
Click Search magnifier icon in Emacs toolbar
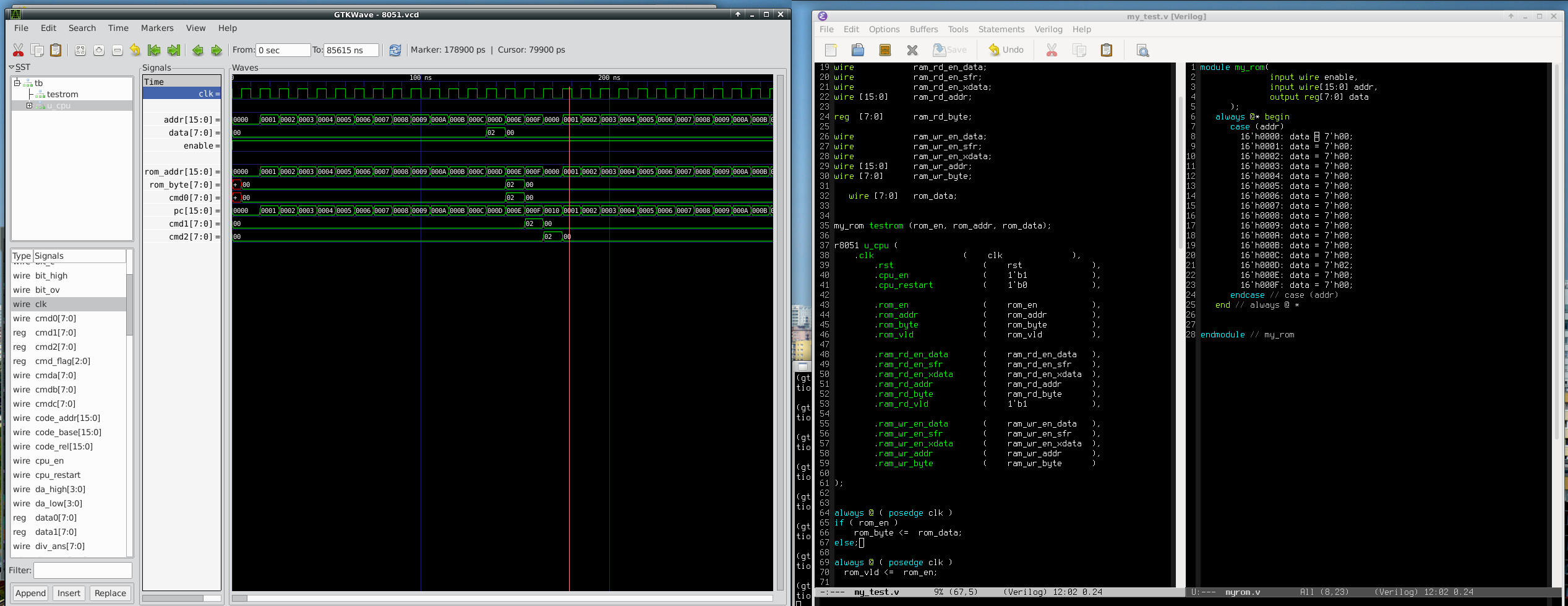coord(1142,50)
